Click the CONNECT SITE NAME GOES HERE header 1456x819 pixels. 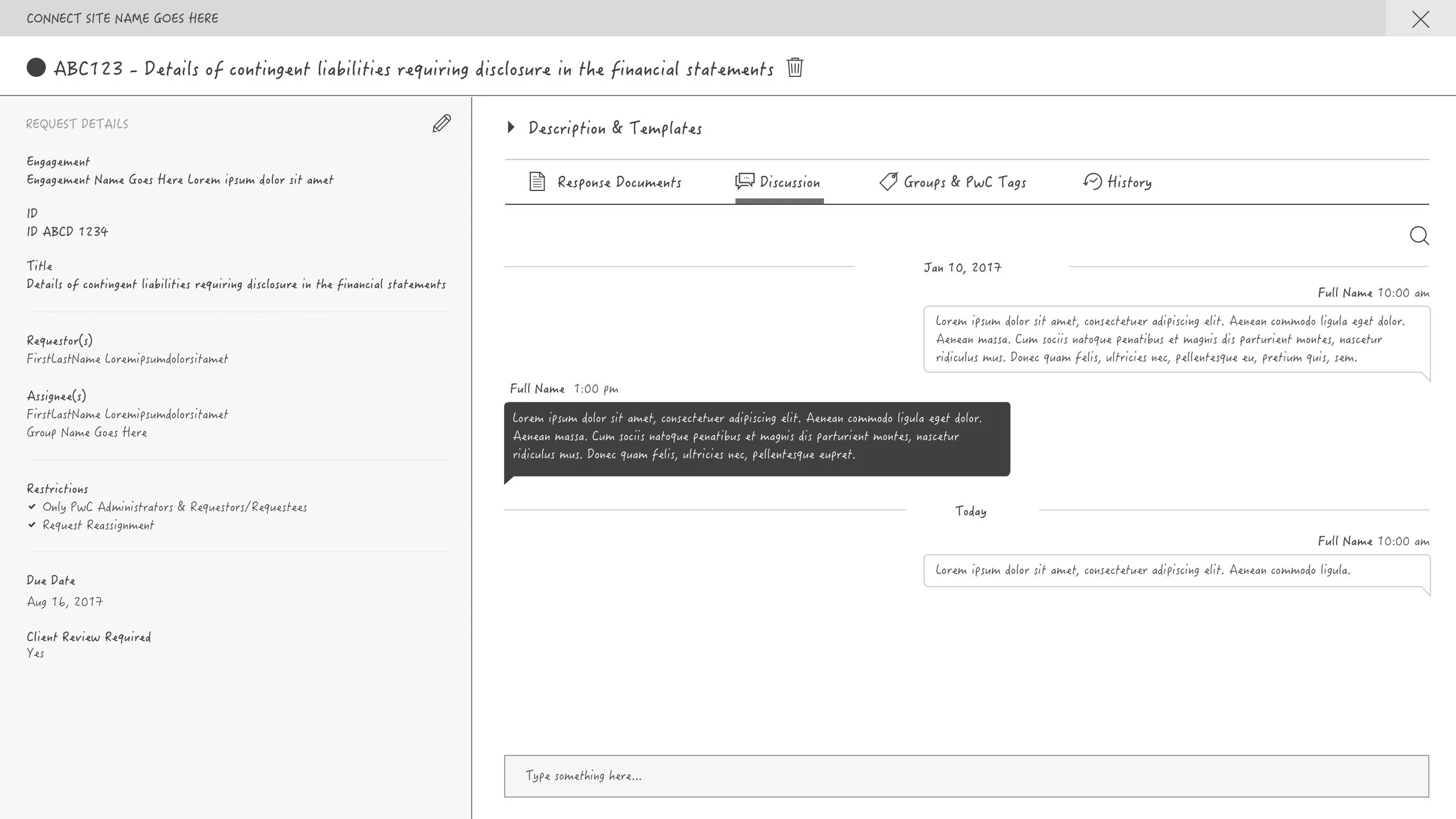[x=122, y=19]
